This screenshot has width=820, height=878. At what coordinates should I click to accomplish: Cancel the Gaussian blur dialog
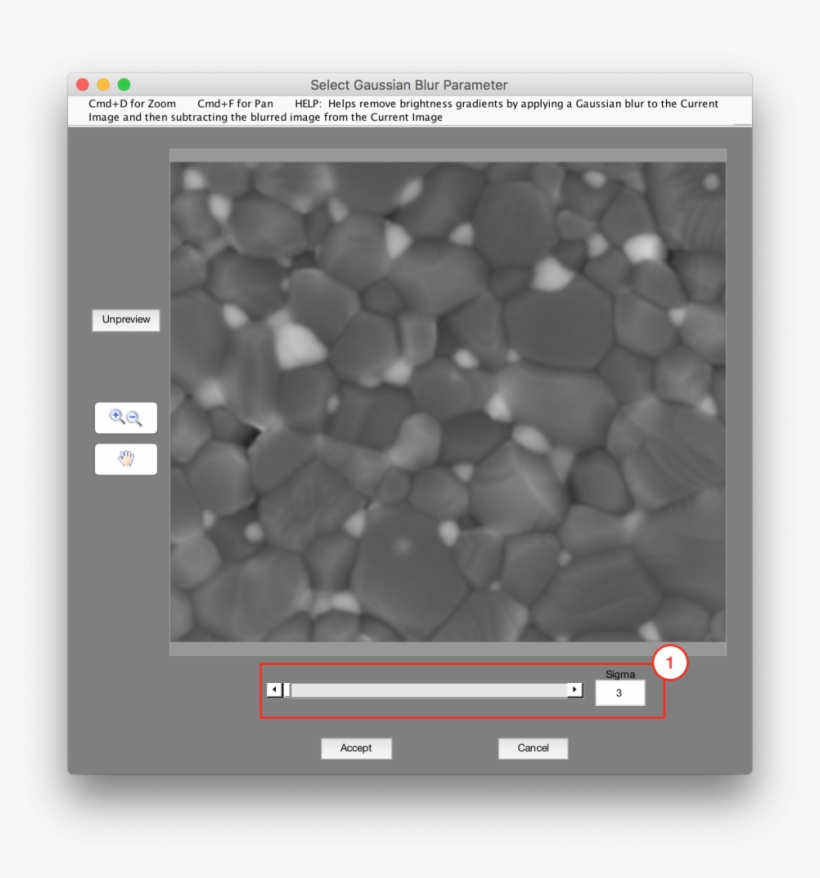[533, 748]
